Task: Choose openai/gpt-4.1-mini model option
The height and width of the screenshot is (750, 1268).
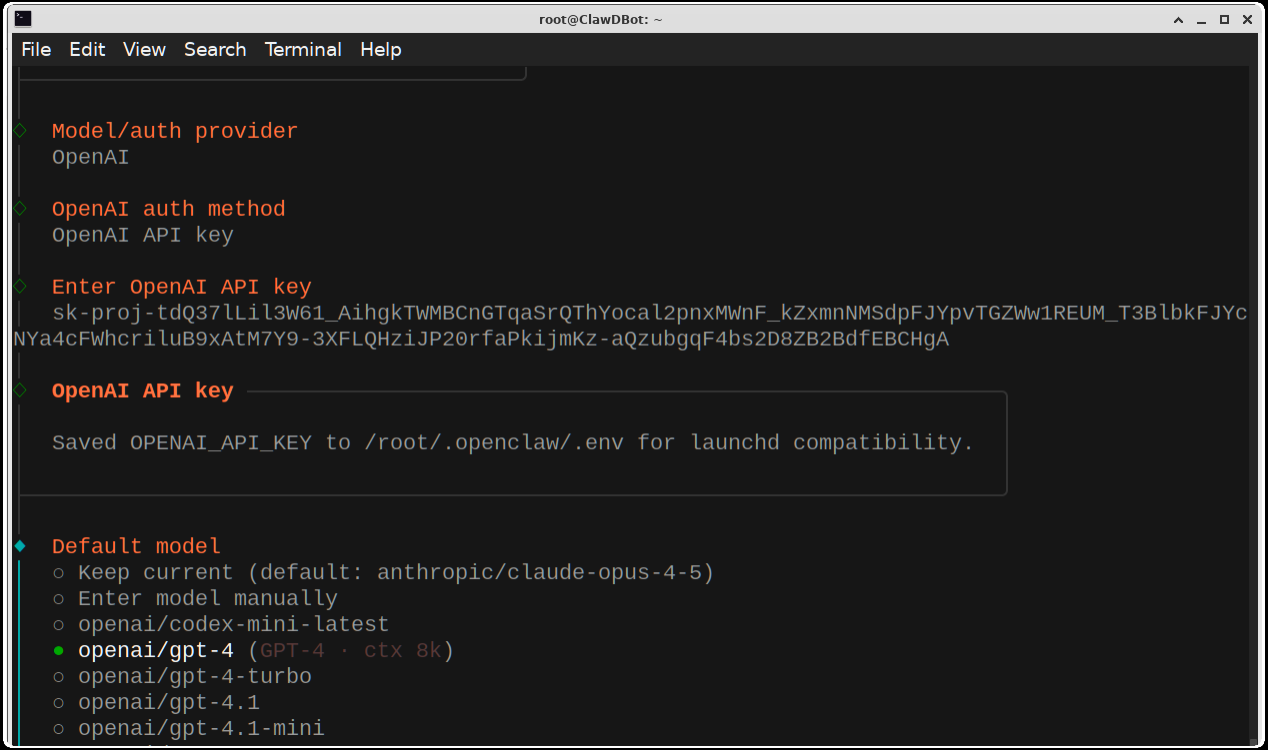Action: pos(188,729)
